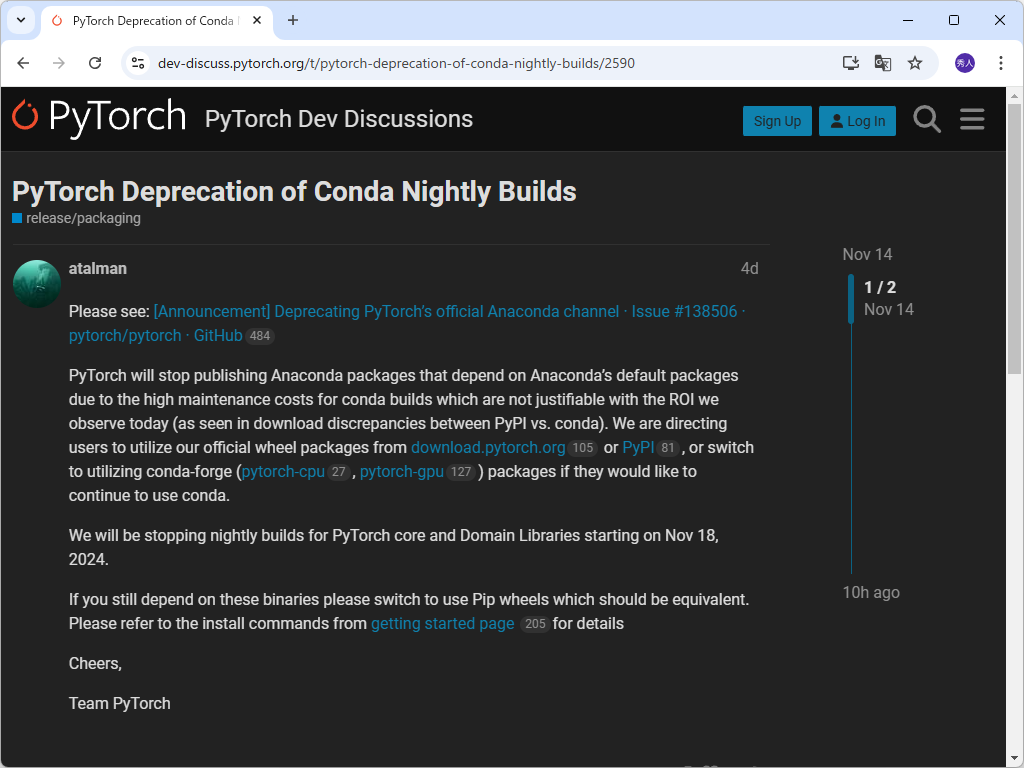This screenshot has width=1024, height=768.
Task: Open the release/packaging category
Action: point(76,218)
